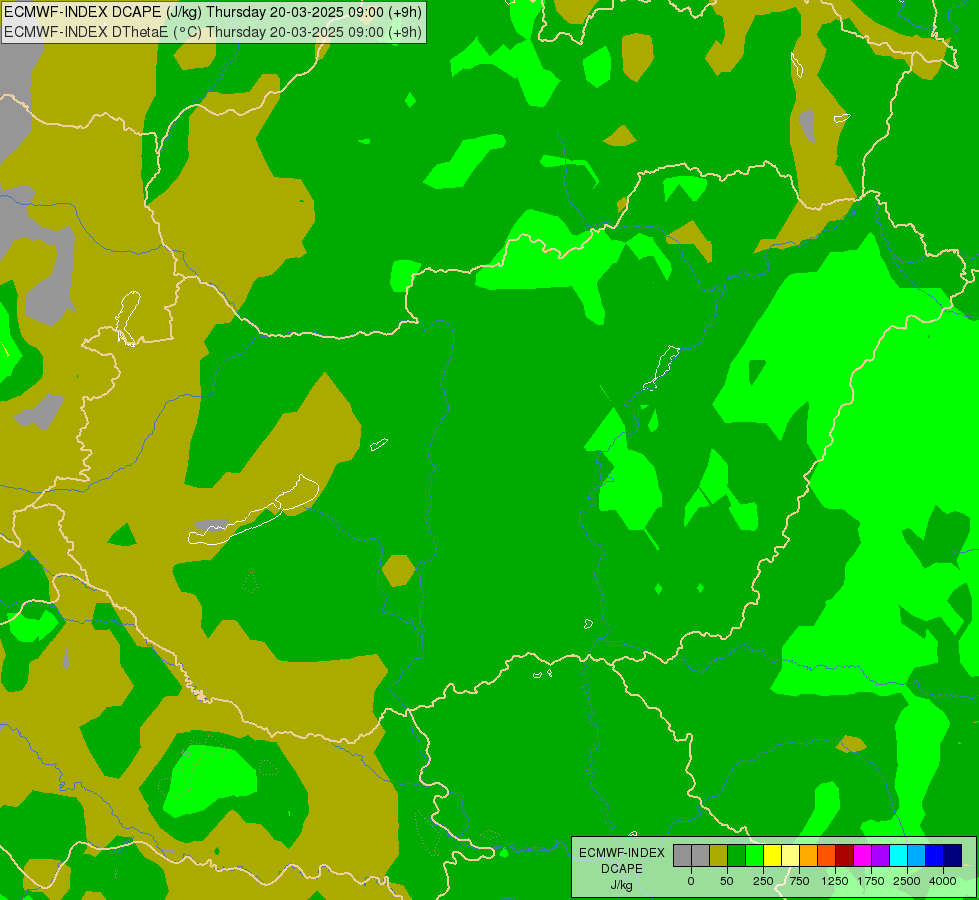979x900 pixels.
Task: Click the bright green legend swatch
Action: pyautogui.click(x=755, y=855)
